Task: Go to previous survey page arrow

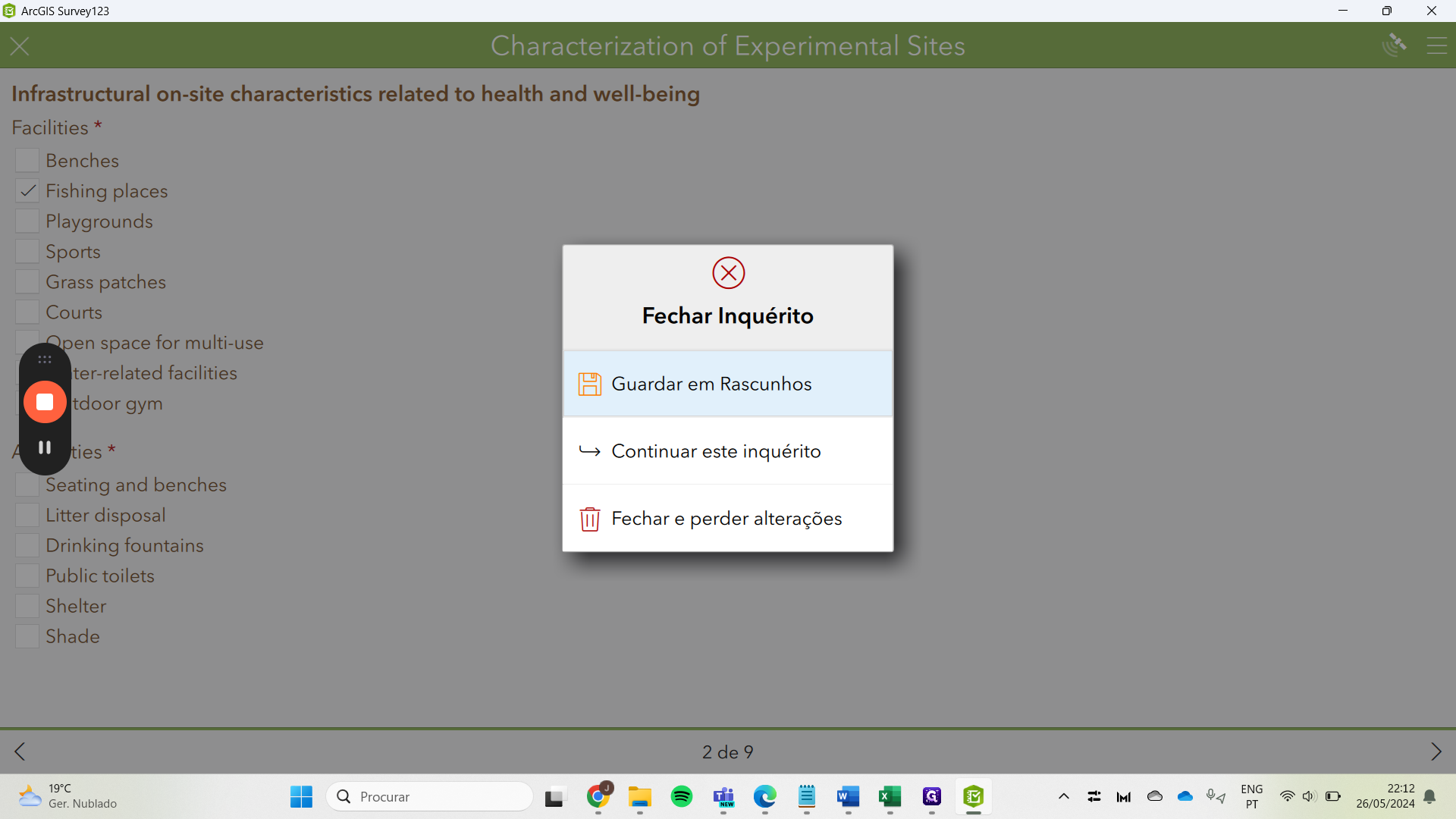Action: coord(20,752)
